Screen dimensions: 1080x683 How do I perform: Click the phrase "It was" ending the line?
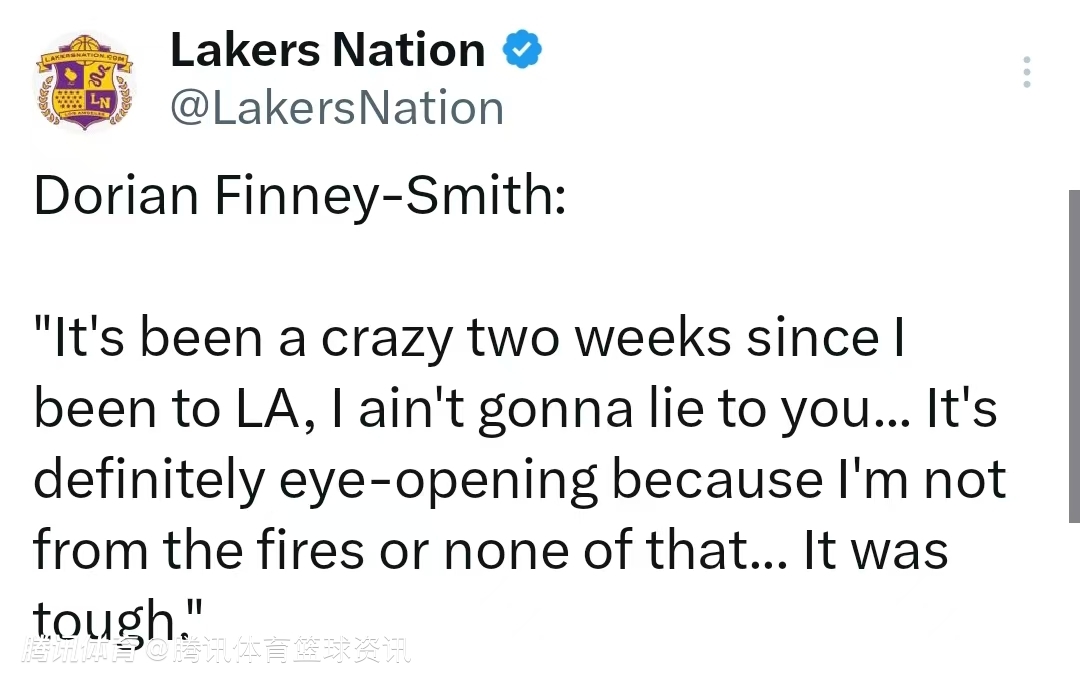[876, 551]
